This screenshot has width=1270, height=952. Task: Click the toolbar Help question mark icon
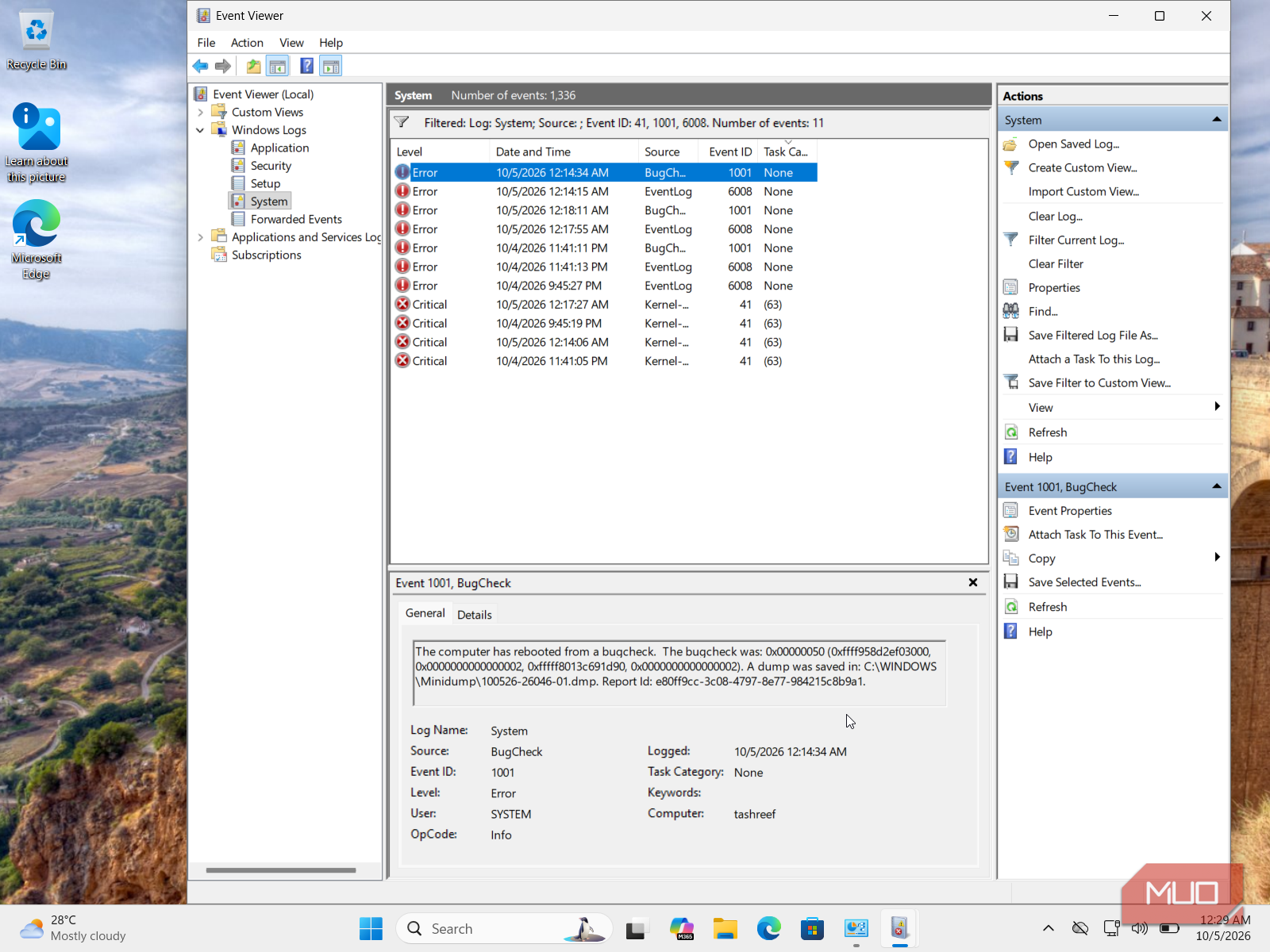pyautogui.click(x=307, y=67)
